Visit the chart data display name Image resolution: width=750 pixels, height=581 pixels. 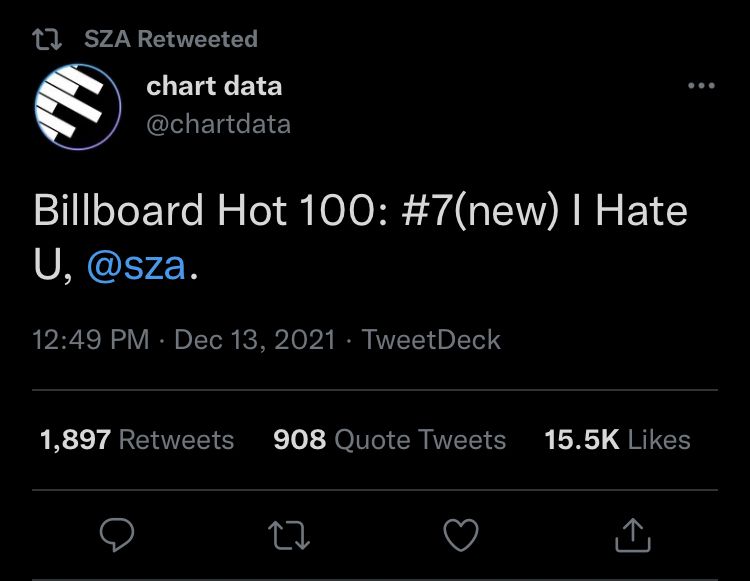pyautogui.click(x=214, y=86)
